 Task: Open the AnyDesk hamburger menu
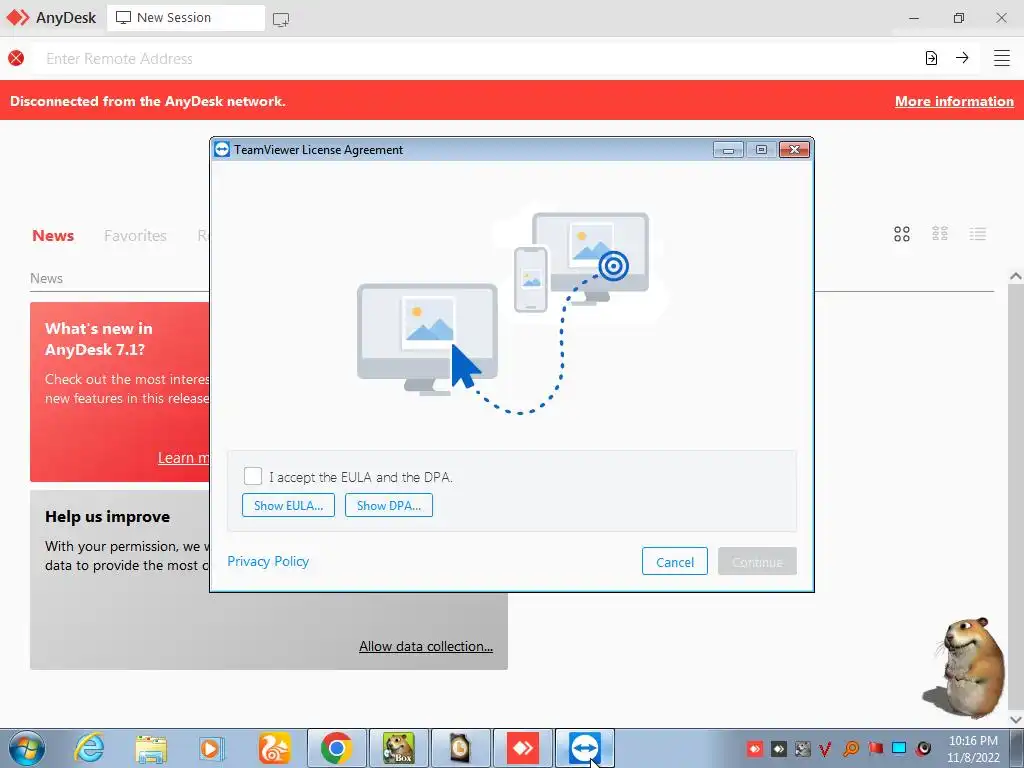pos(1002,58)
